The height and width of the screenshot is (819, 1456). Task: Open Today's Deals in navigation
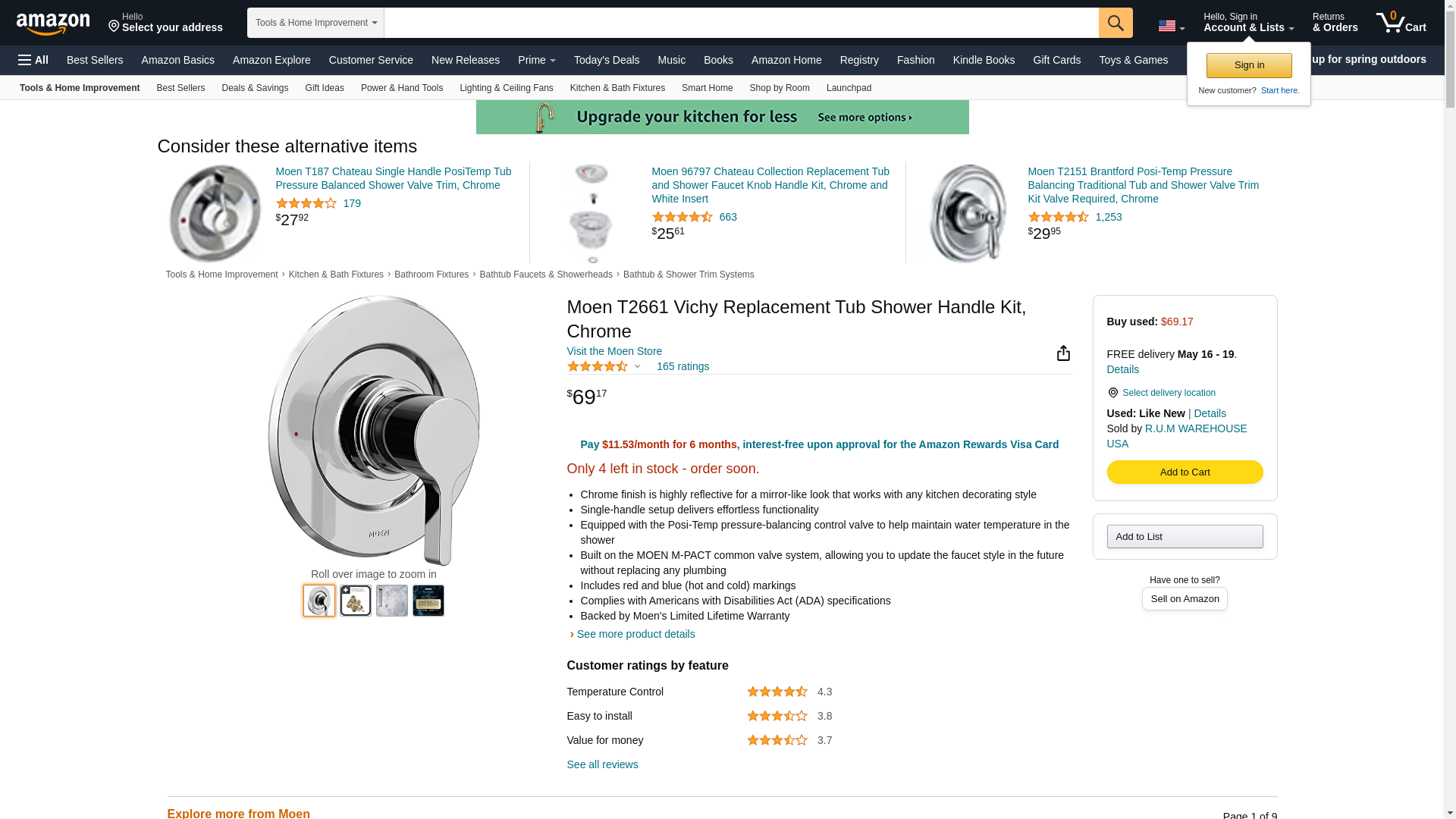coord(606,60)
